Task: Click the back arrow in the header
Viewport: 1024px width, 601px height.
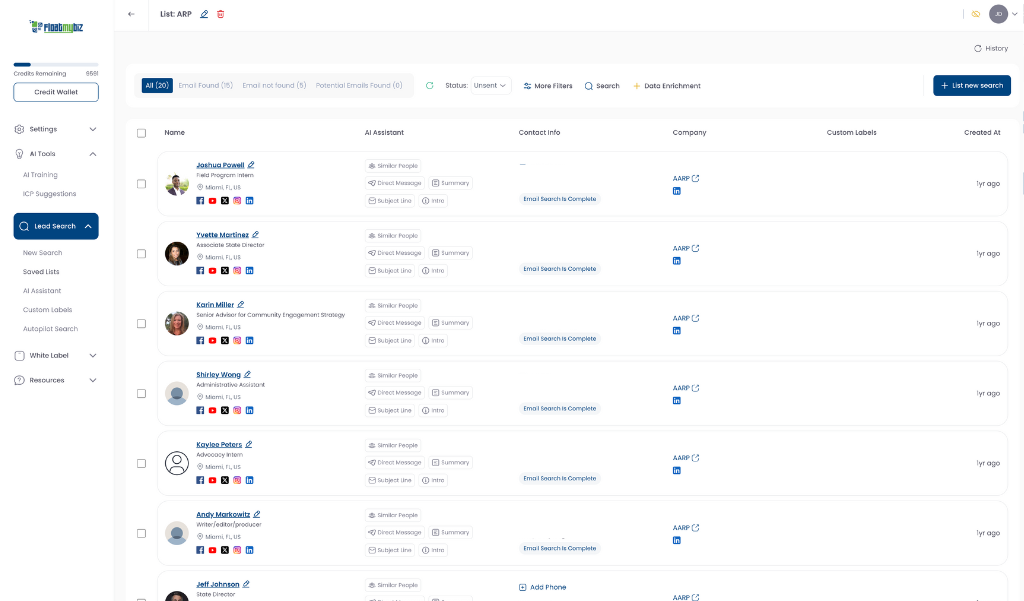Action: [x=131, y=14]
